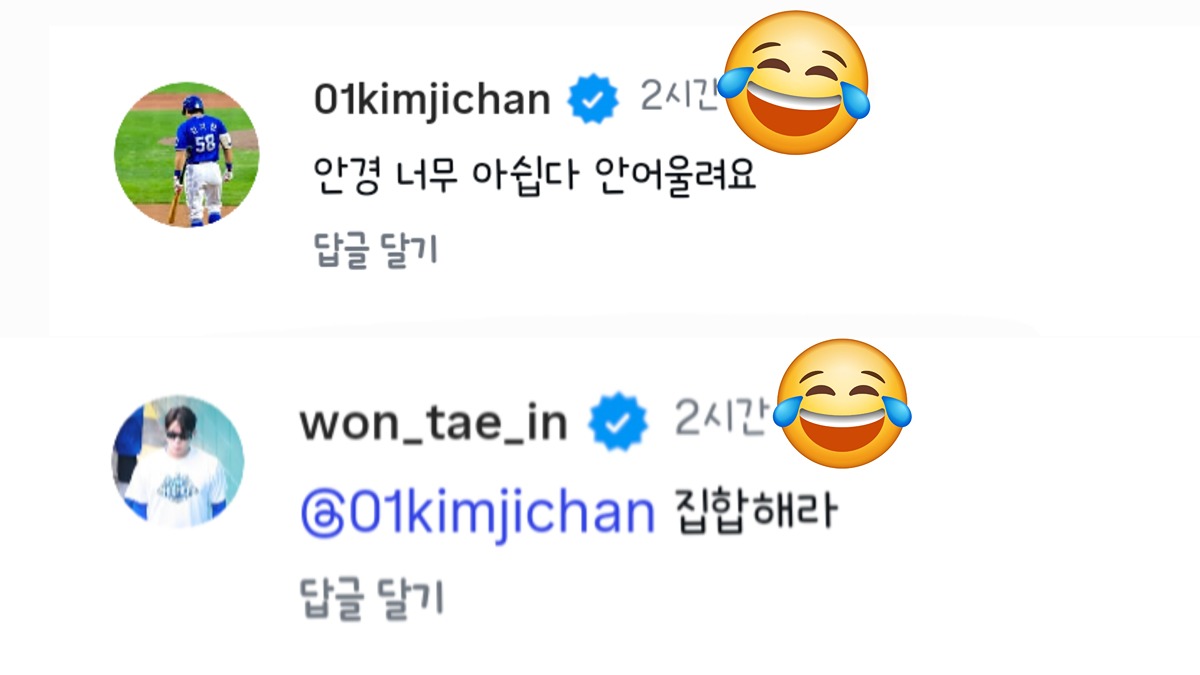The width and height of the screenshot is (1200, 675).
Task: Open the @01kimjichan mention link
Action: tap(476, 514)
